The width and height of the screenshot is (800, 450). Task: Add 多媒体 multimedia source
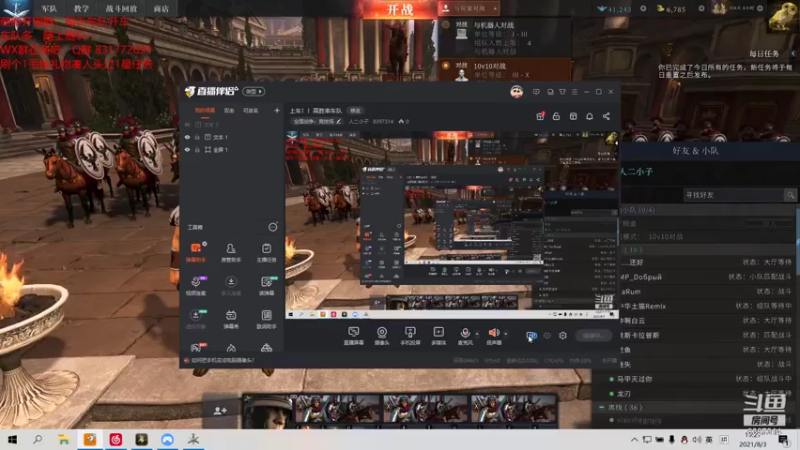(438, 336)
